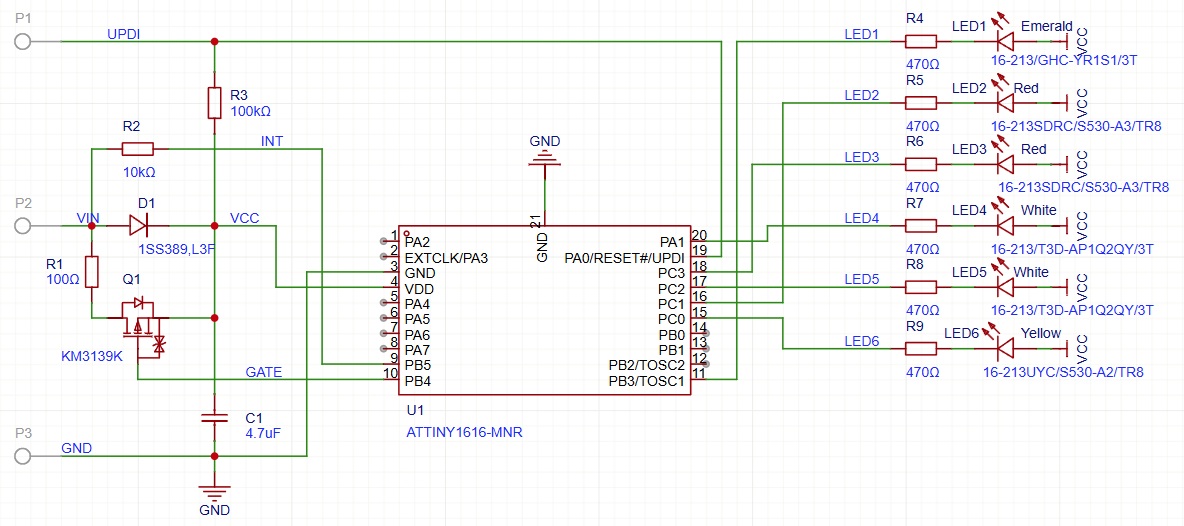Click the Emerald color label
The height and width of the screenshot is (526, 1184).
[x=1047, y=26]
